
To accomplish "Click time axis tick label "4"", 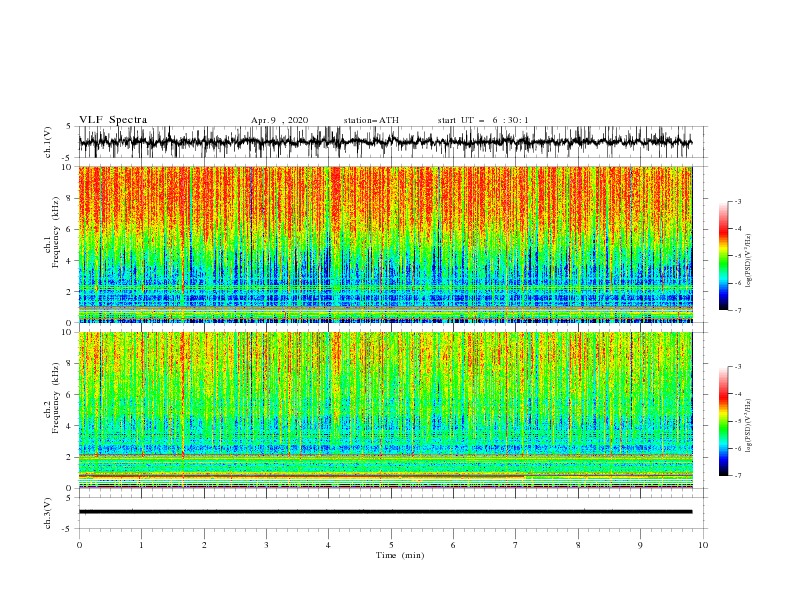I will coord(329,545).
